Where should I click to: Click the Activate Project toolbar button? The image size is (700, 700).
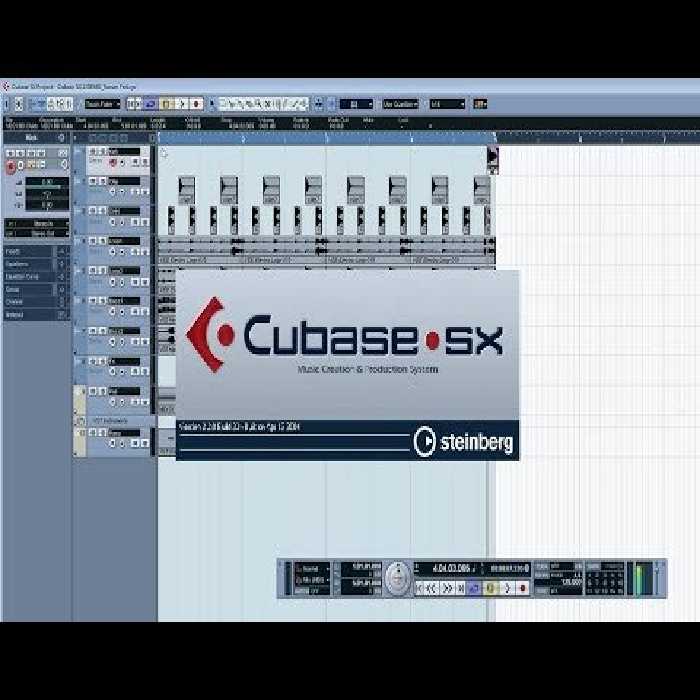[x=6, y=104]
